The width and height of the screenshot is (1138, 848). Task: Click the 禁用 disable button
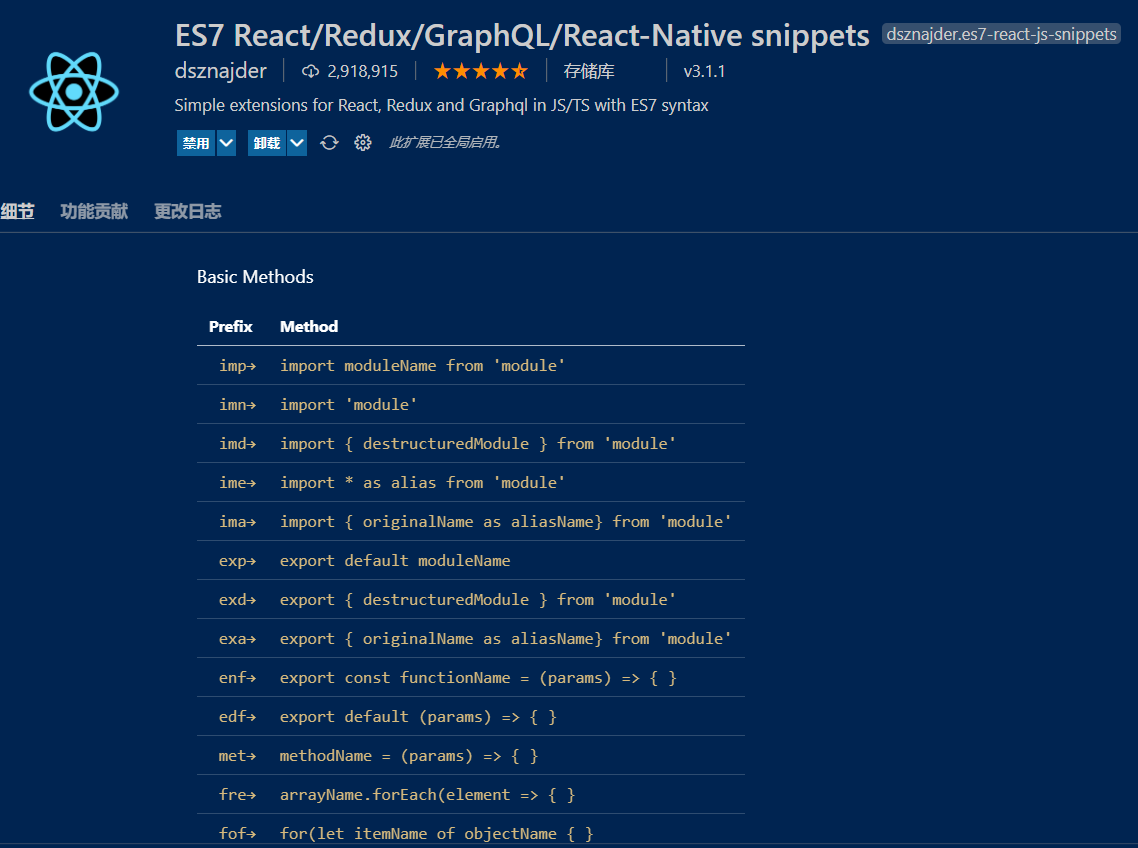(x=196, y=143)
